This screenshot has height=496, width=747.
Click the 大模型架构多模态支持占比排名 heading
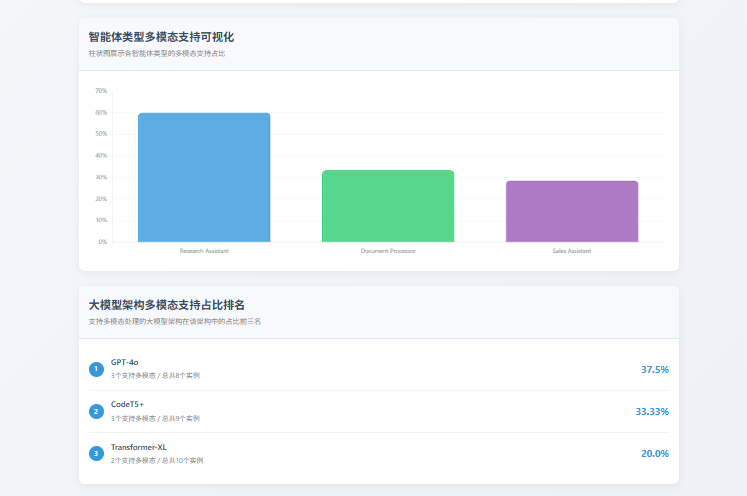[167, 305]
